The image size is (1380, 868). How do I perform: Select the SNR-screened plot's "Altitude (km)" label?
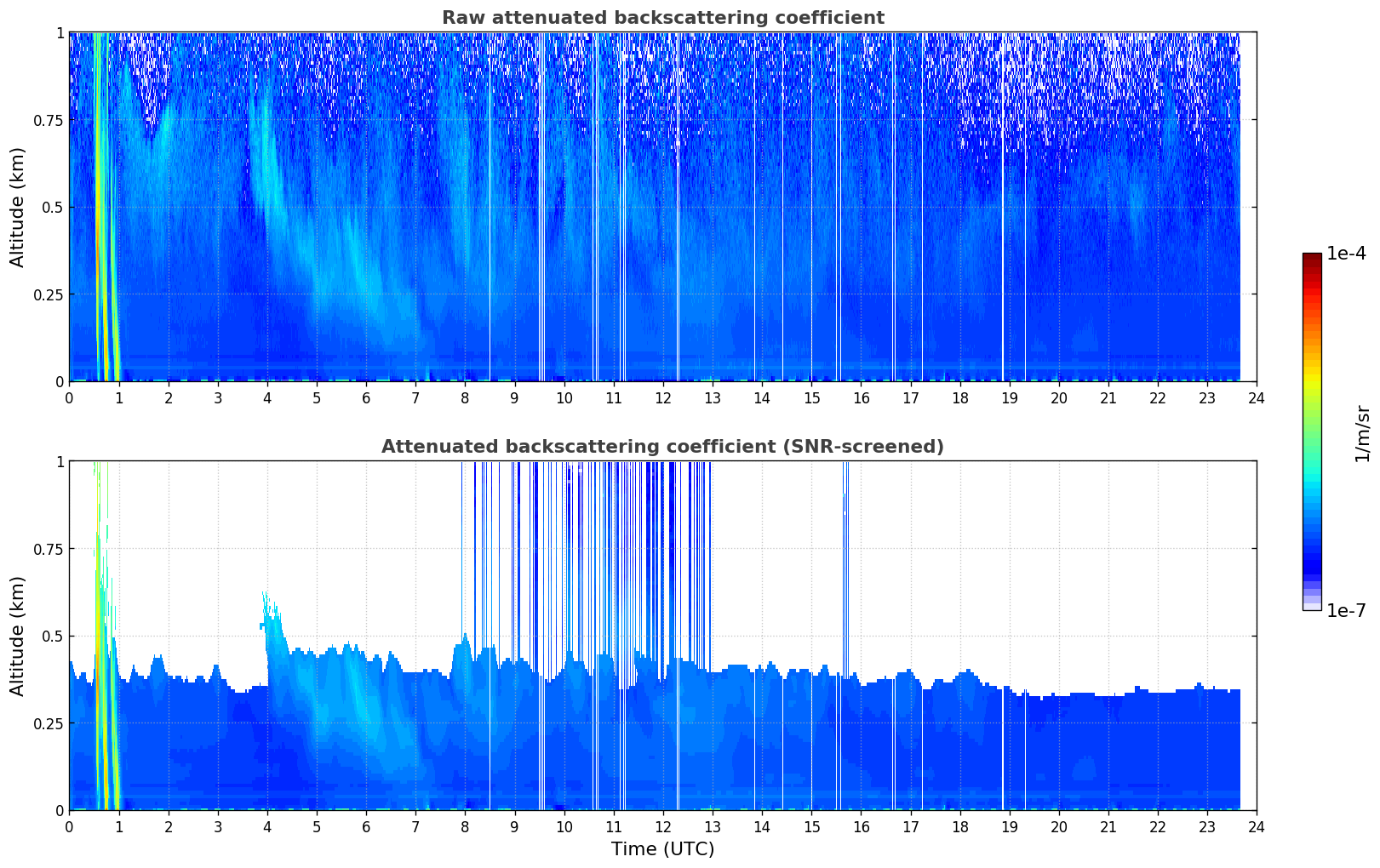(x=18, y=636)
